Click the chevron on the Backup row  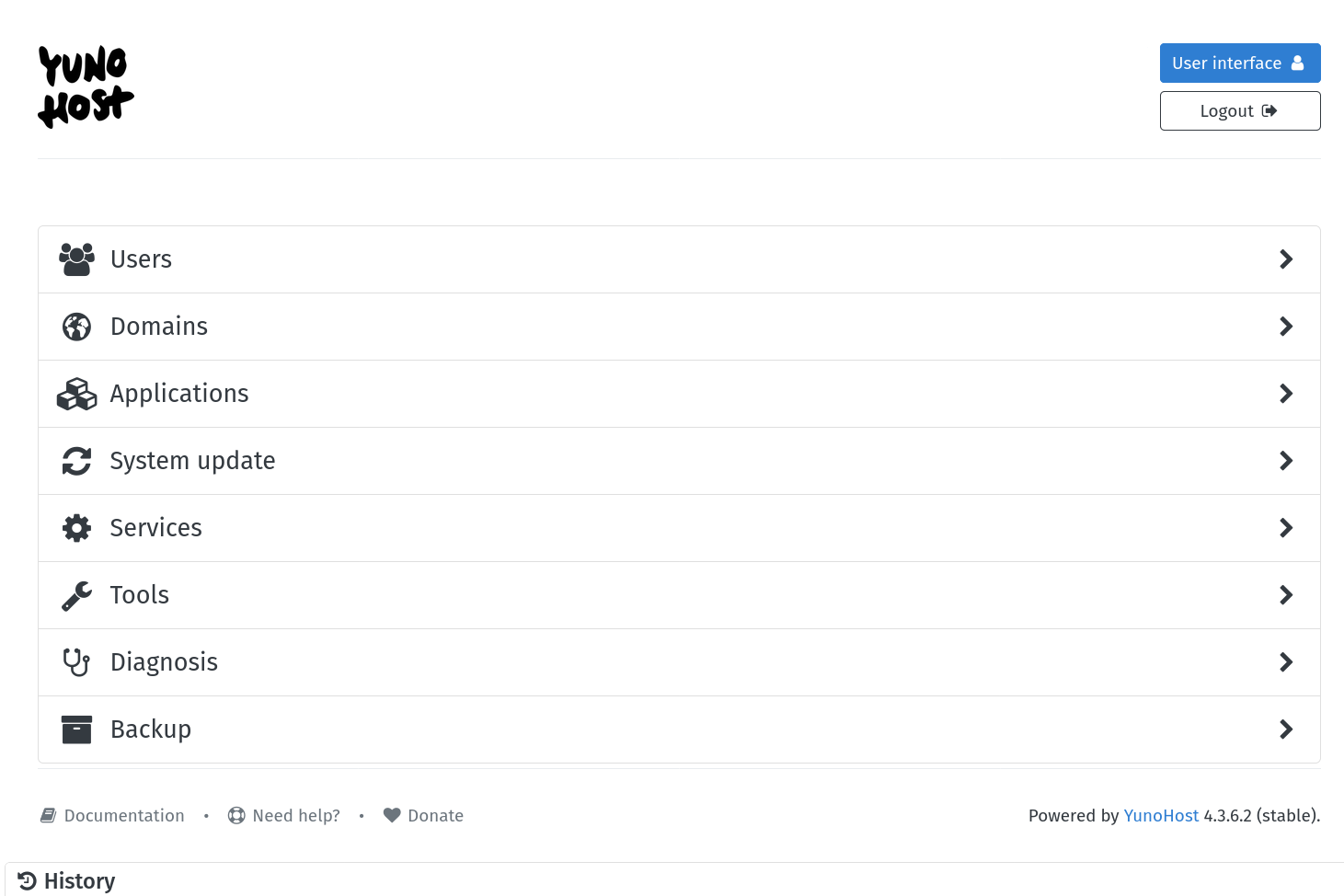(1286, 729)
